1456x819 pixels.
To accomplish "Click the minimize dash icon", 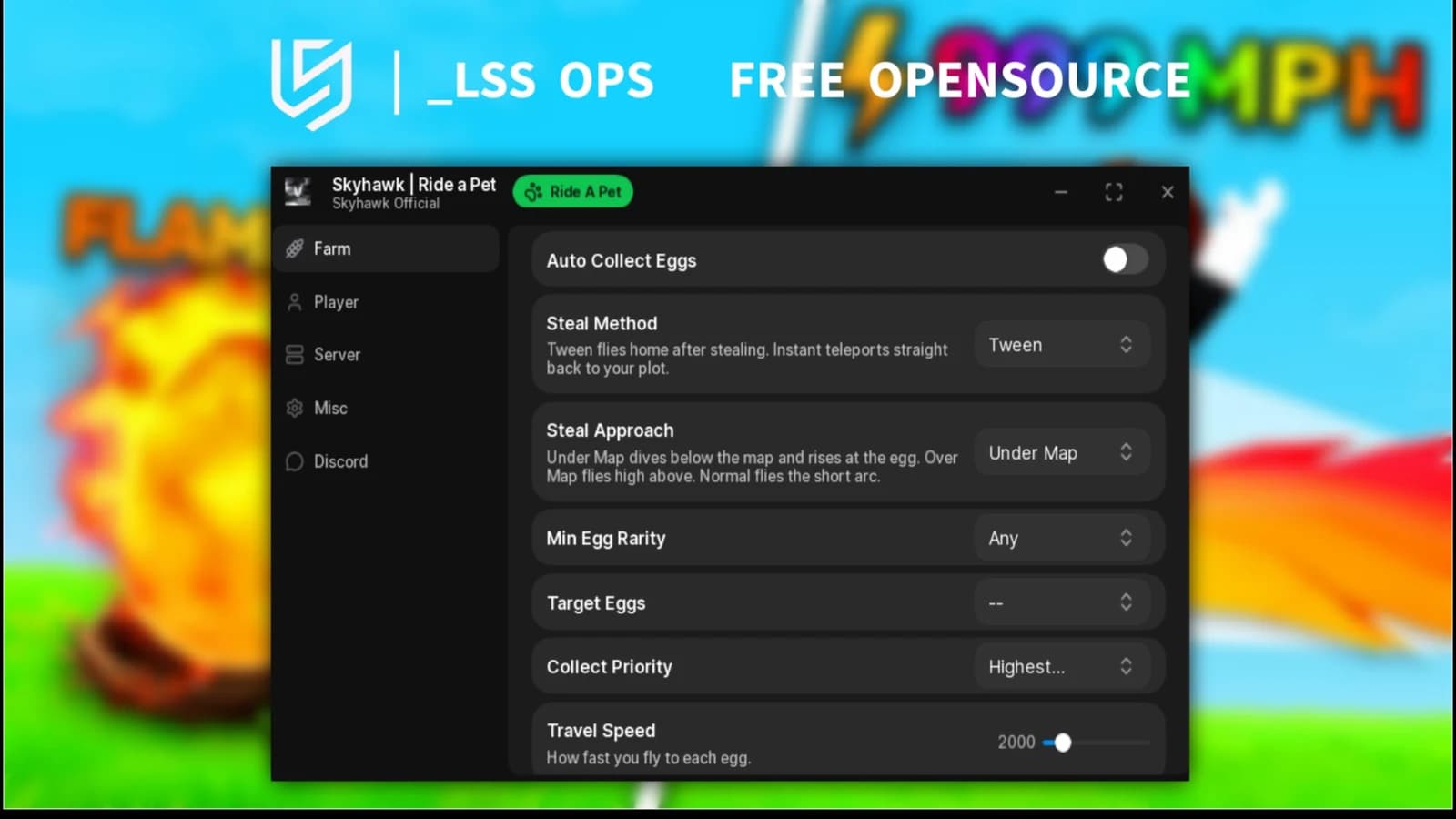I will [x=1061, y=192].
